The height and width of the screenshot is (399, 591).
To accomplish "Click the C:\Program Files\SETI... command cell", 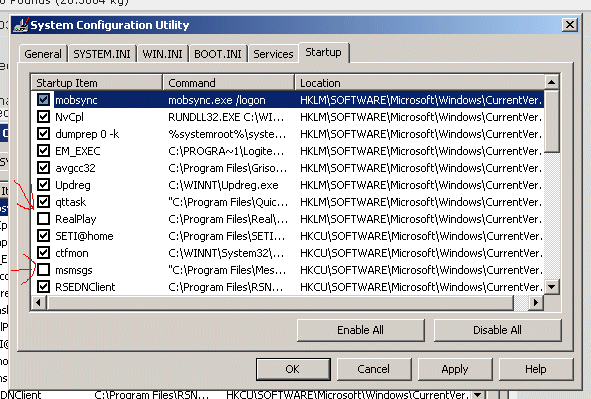I will (226, 236).
